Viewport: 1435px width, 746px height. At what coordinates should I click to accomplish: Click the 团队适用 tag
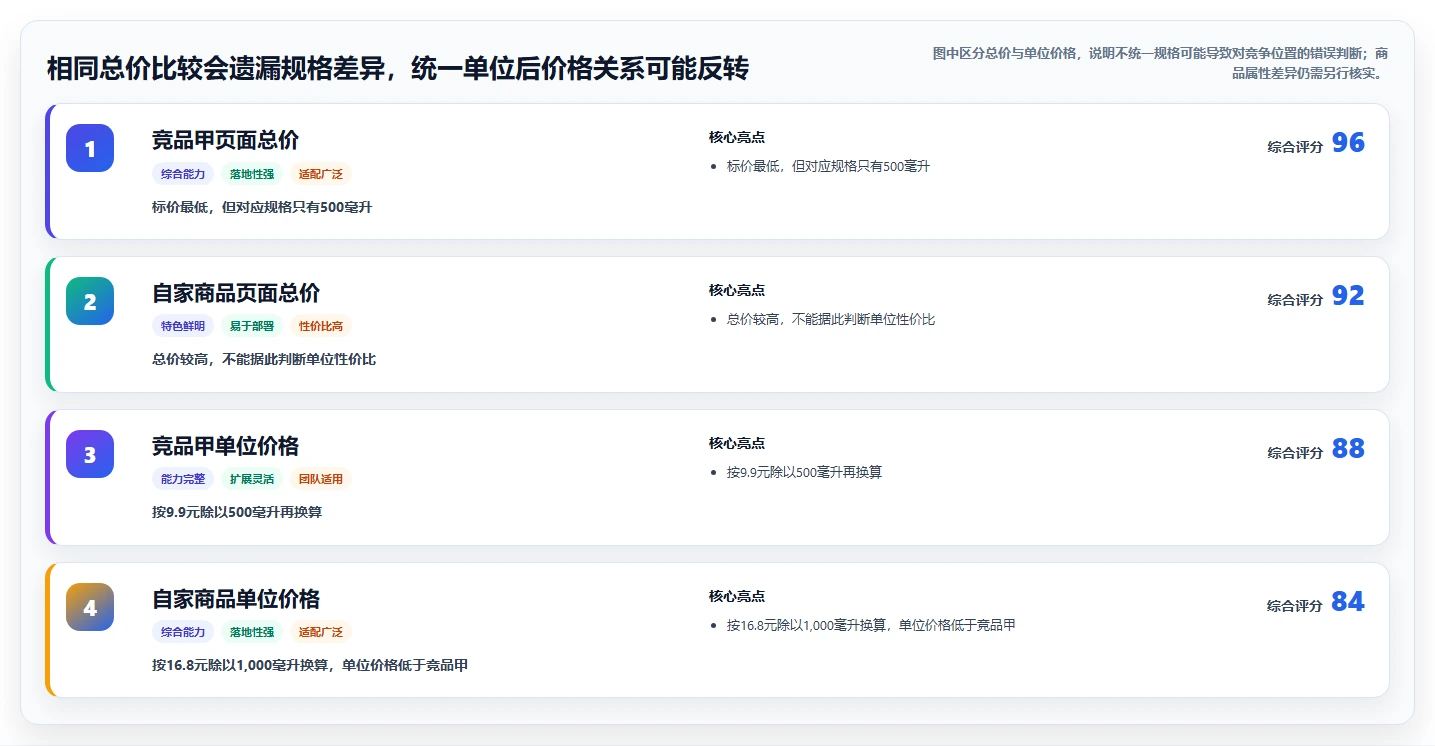coord(321,479)
